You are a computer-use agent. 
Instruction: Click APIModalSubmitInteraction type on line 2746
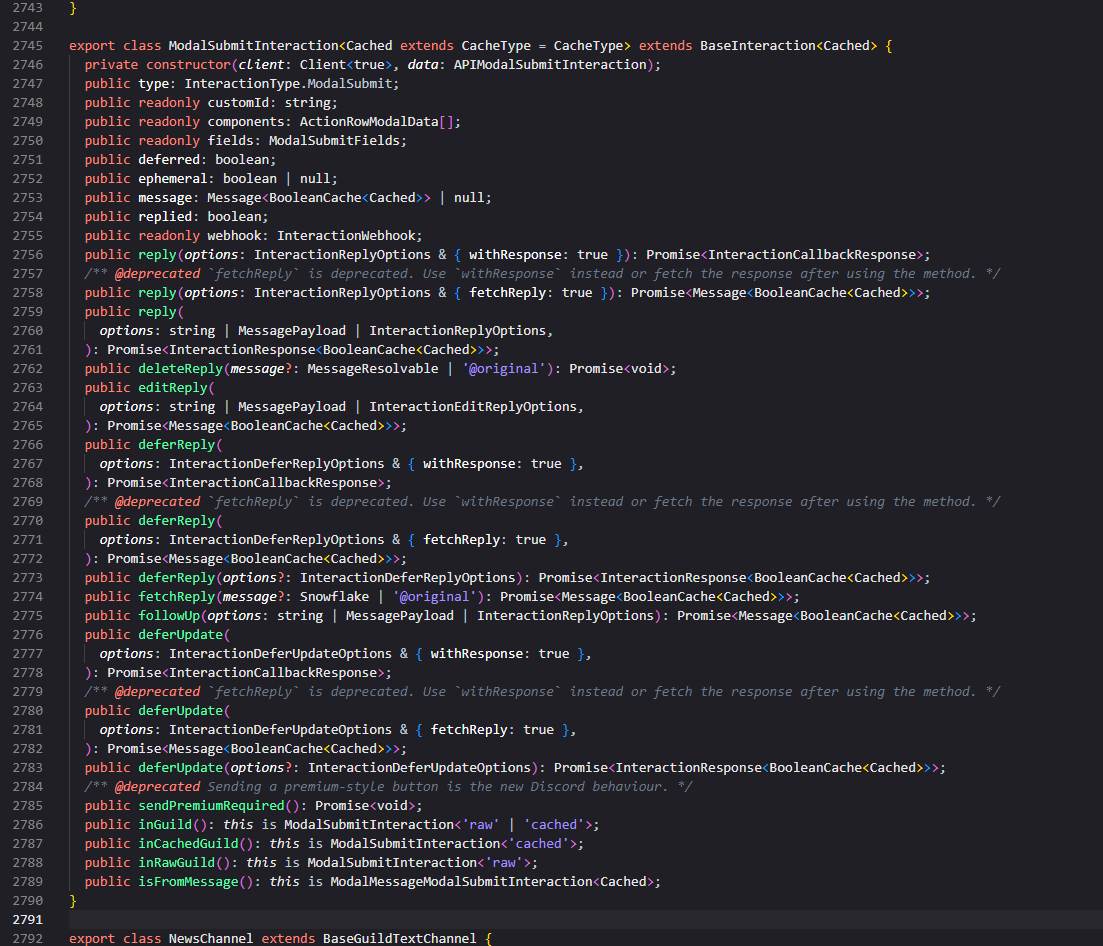point(550,65)
